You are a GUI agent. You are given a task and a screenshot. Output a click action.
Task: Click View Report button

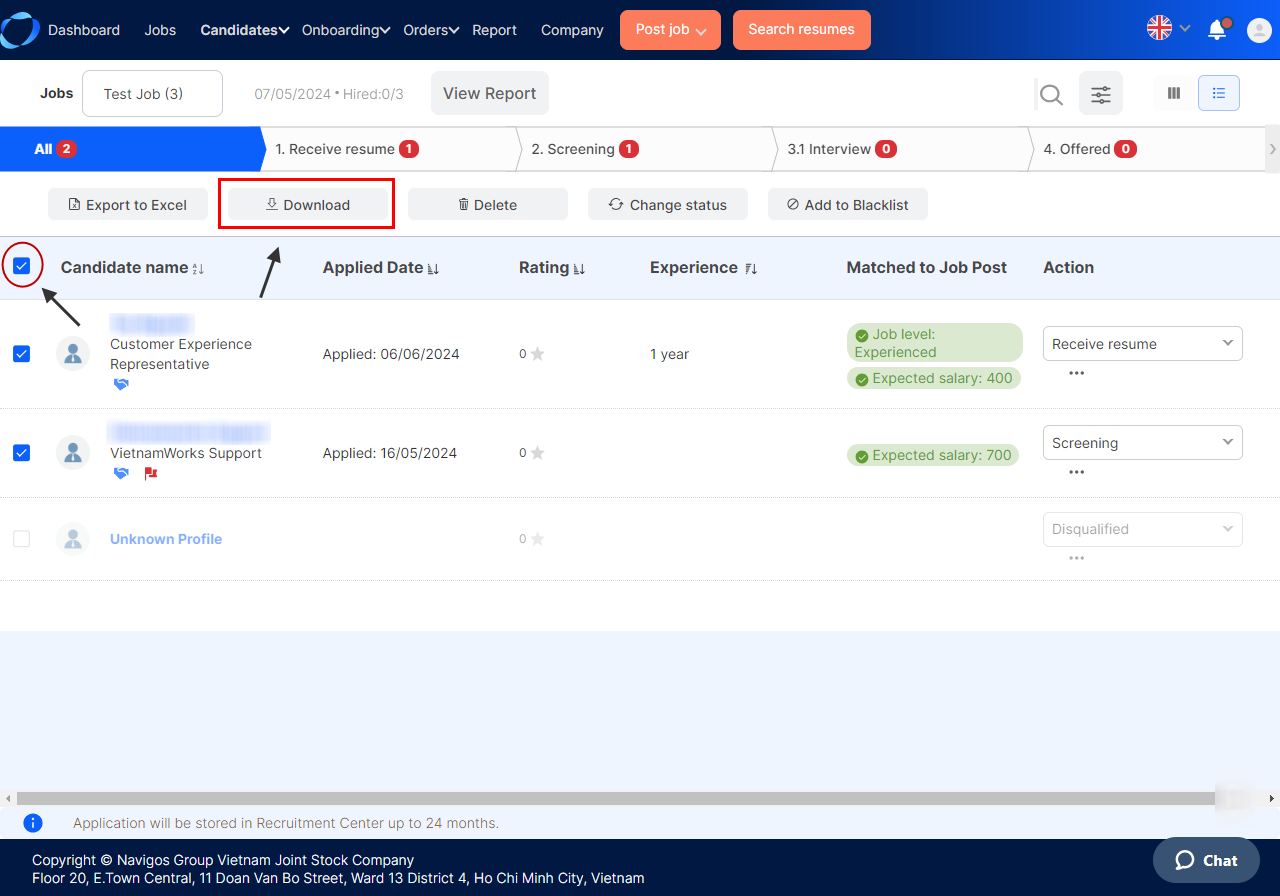[490, 93]
